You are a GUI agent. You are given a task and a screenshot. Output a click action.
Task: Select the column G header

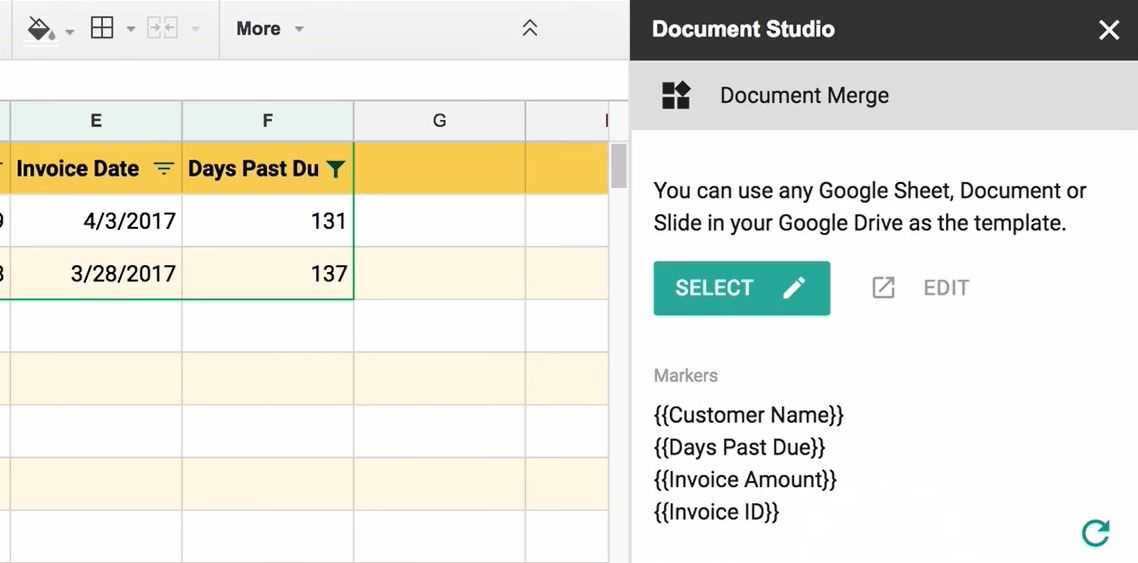439,121
